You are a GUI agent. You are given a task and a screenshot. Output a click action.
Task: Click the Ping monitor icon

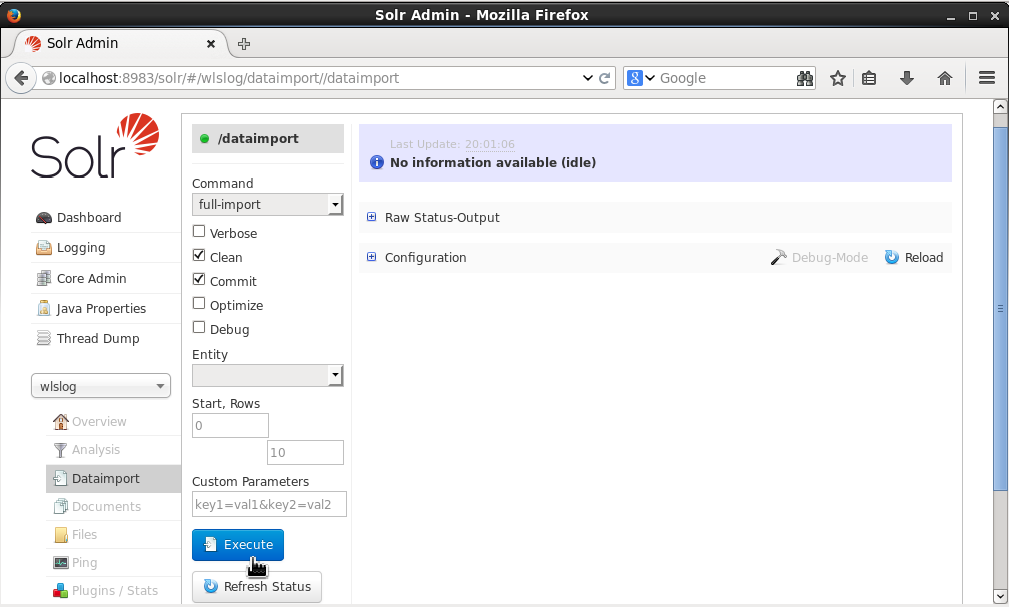tap(60, 563)
